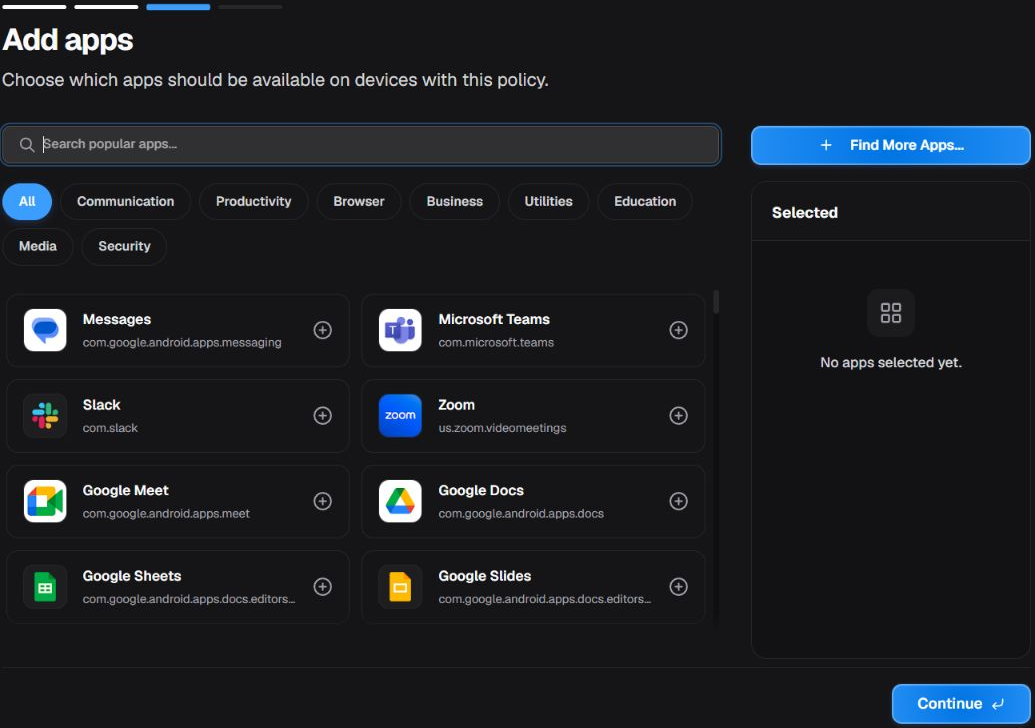Click the Google Slides app icon
This screenshot has width=1035, height=728.
(x=400, y=587)
